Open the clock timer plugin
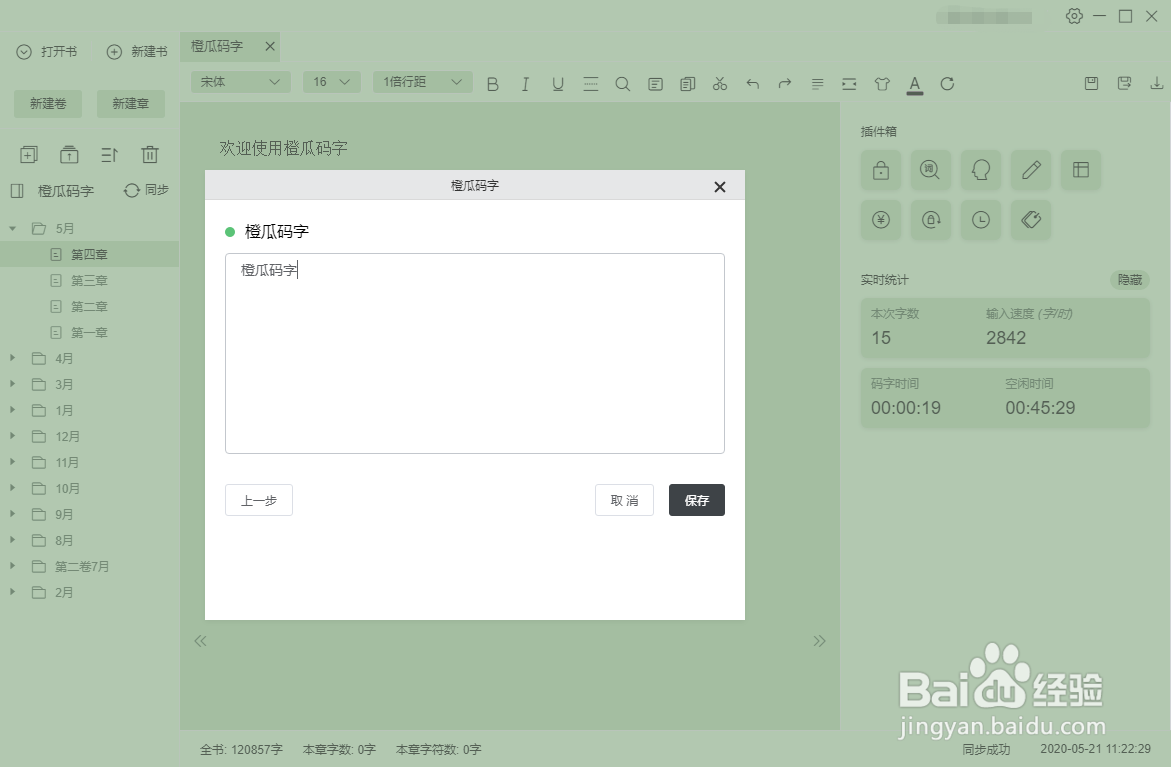The image size is (1171, 767). [x=981, y=220]
